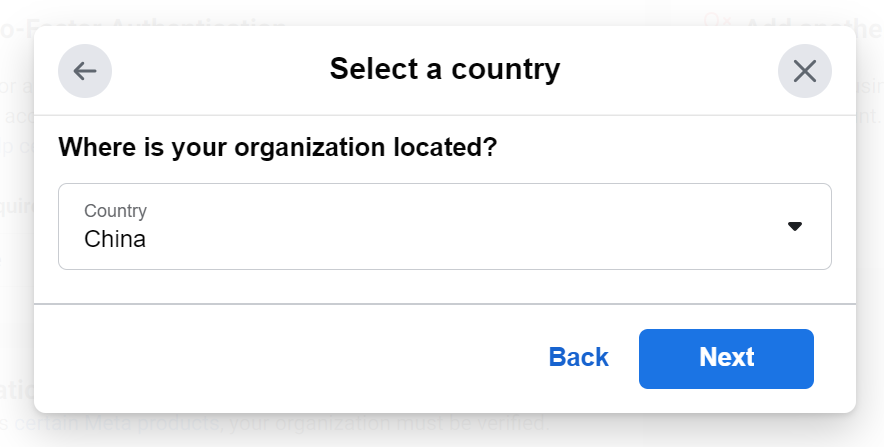Go to previous step using header arrow
The image size is (884, 447).
pyautogui.click(x=85, y=71)
